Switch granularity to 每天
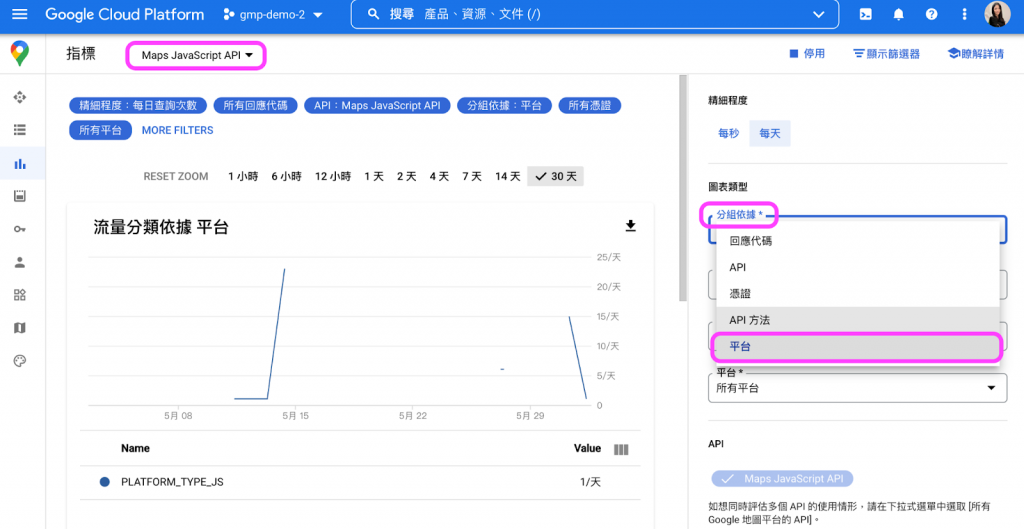 point(770,133)
